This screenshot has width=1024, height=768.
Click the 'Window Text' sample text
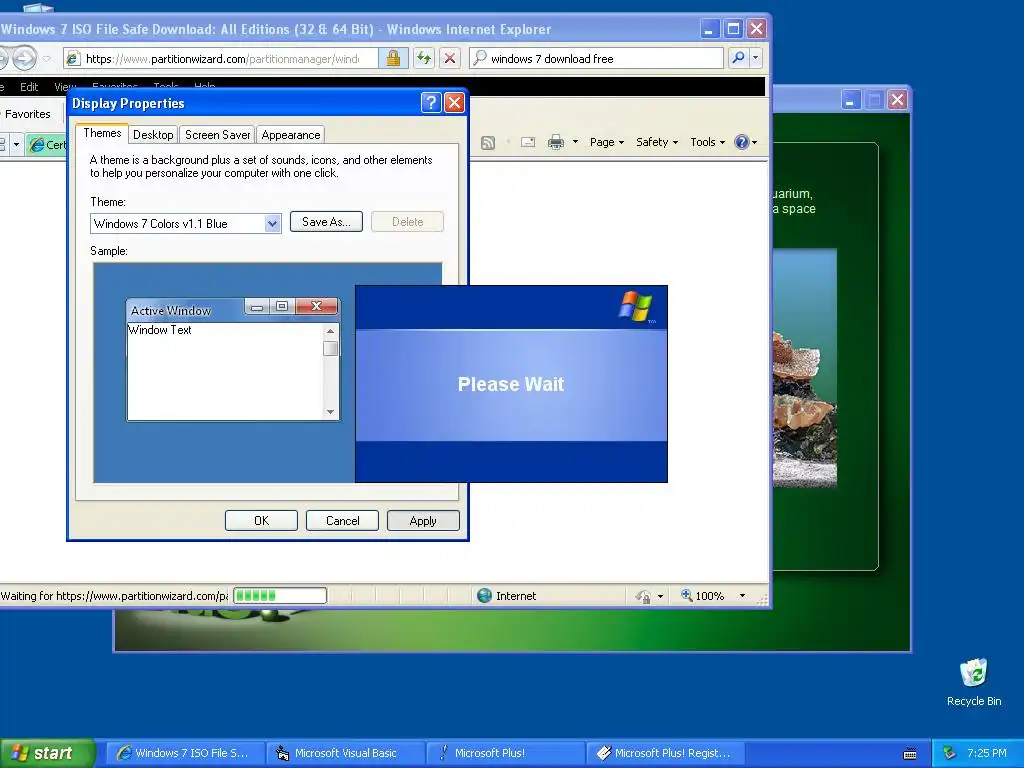[160, 330]
